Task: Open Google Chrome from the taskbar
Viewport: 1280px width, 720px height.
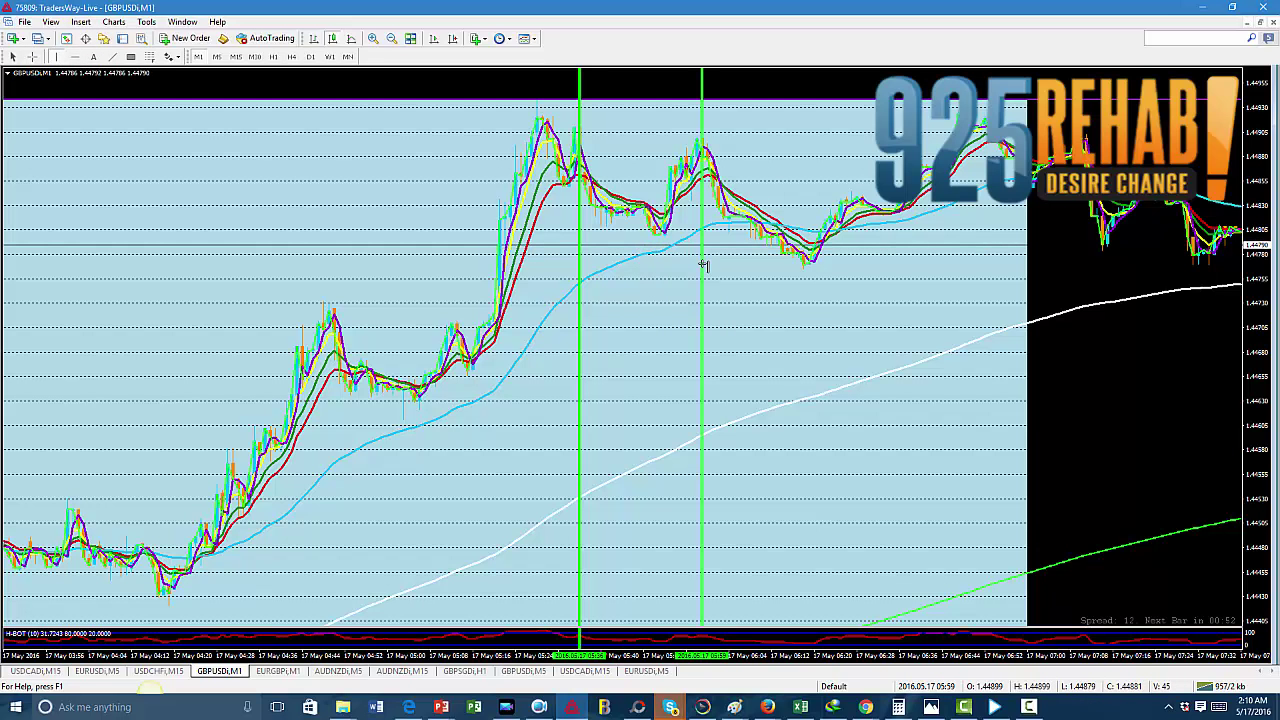Action: point(866,707)
